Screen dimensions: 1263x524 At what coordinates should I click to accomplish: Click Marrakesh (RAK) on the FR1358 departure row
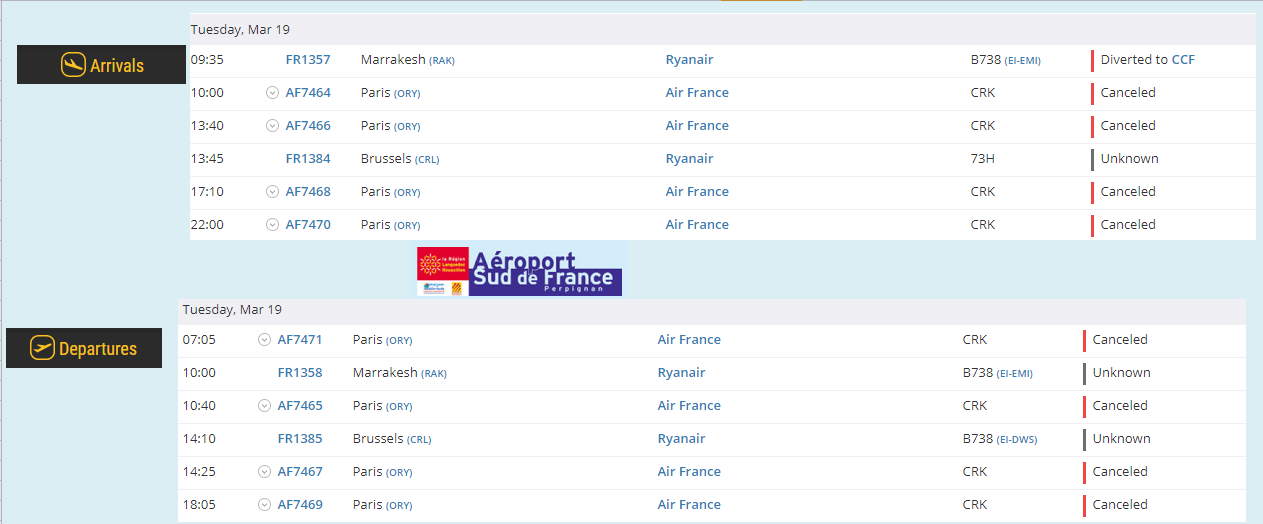[400, 373]
